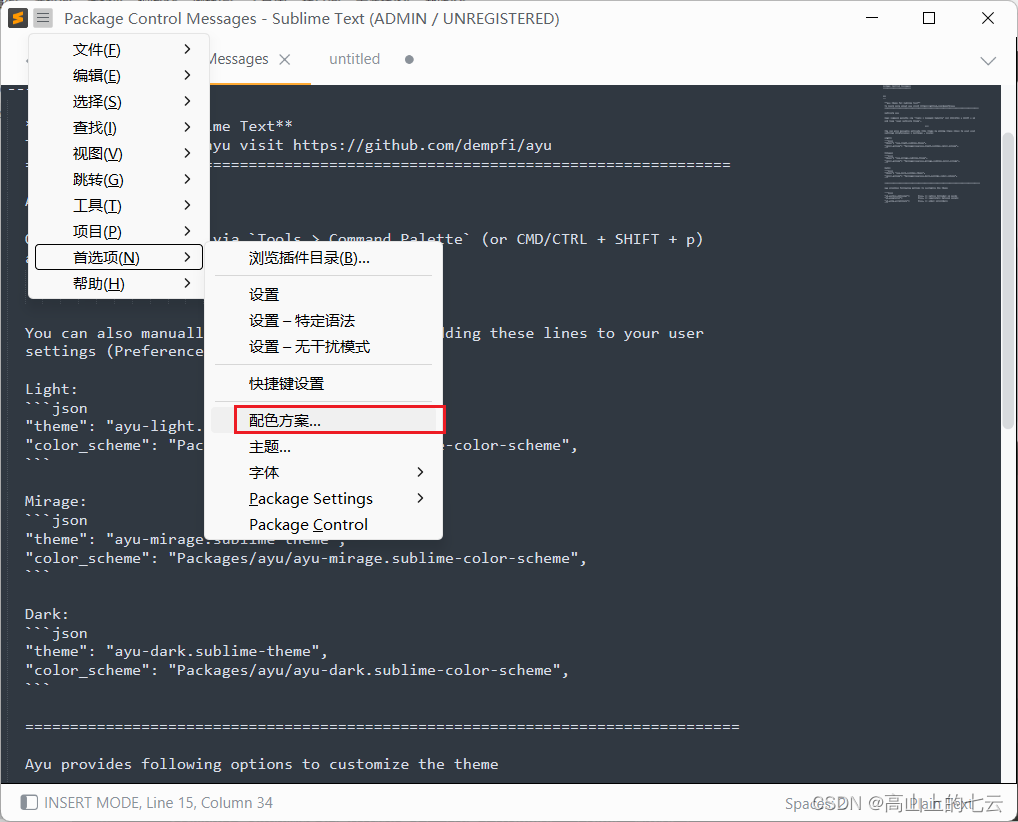Switch to the untitled tab
1018x822 pixels.
point(354,59)
